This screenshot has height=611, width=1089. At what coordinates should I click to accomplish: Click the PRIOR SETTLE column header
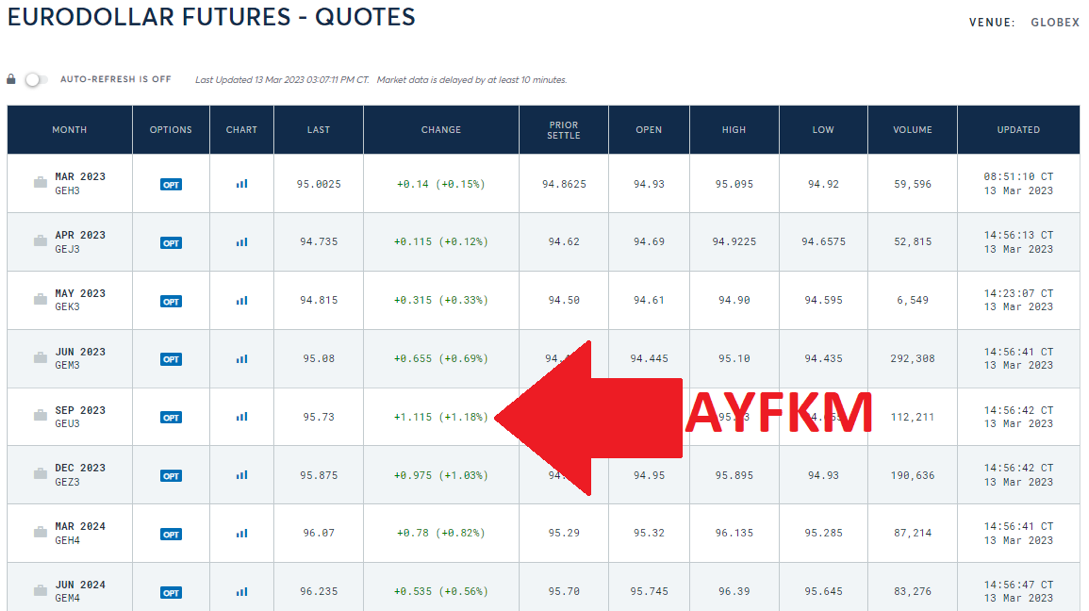click(563, 130)
